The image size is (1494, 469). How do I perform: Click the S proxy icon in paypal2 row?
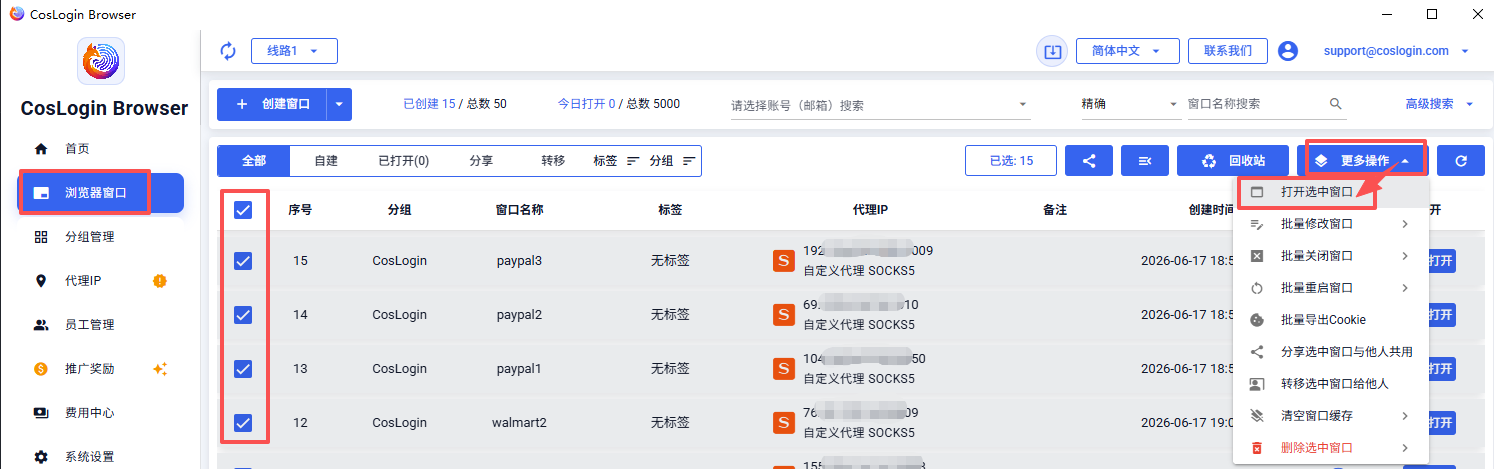click(x=785, y=315)
